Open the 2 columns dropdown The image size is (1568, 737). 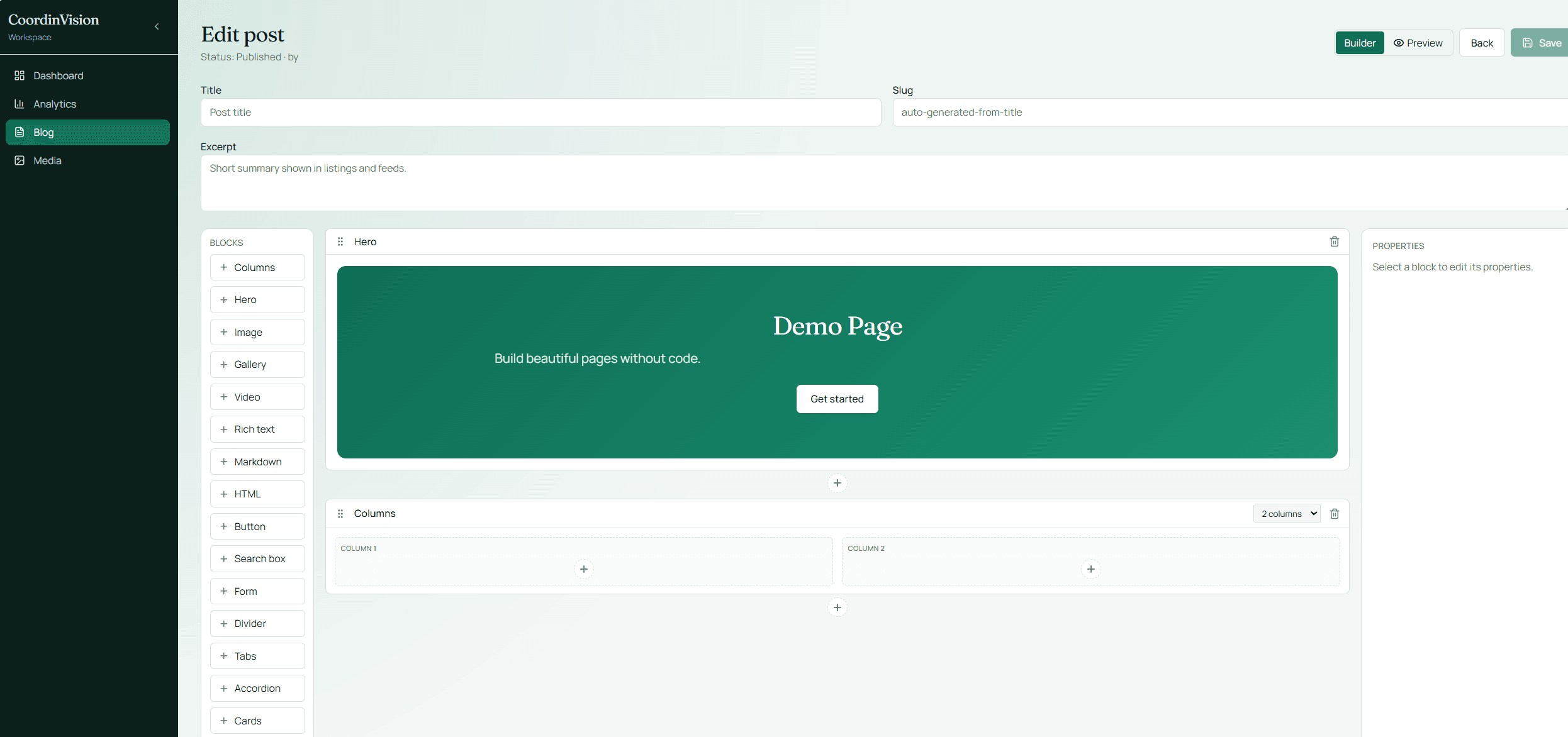(1287, 514)
